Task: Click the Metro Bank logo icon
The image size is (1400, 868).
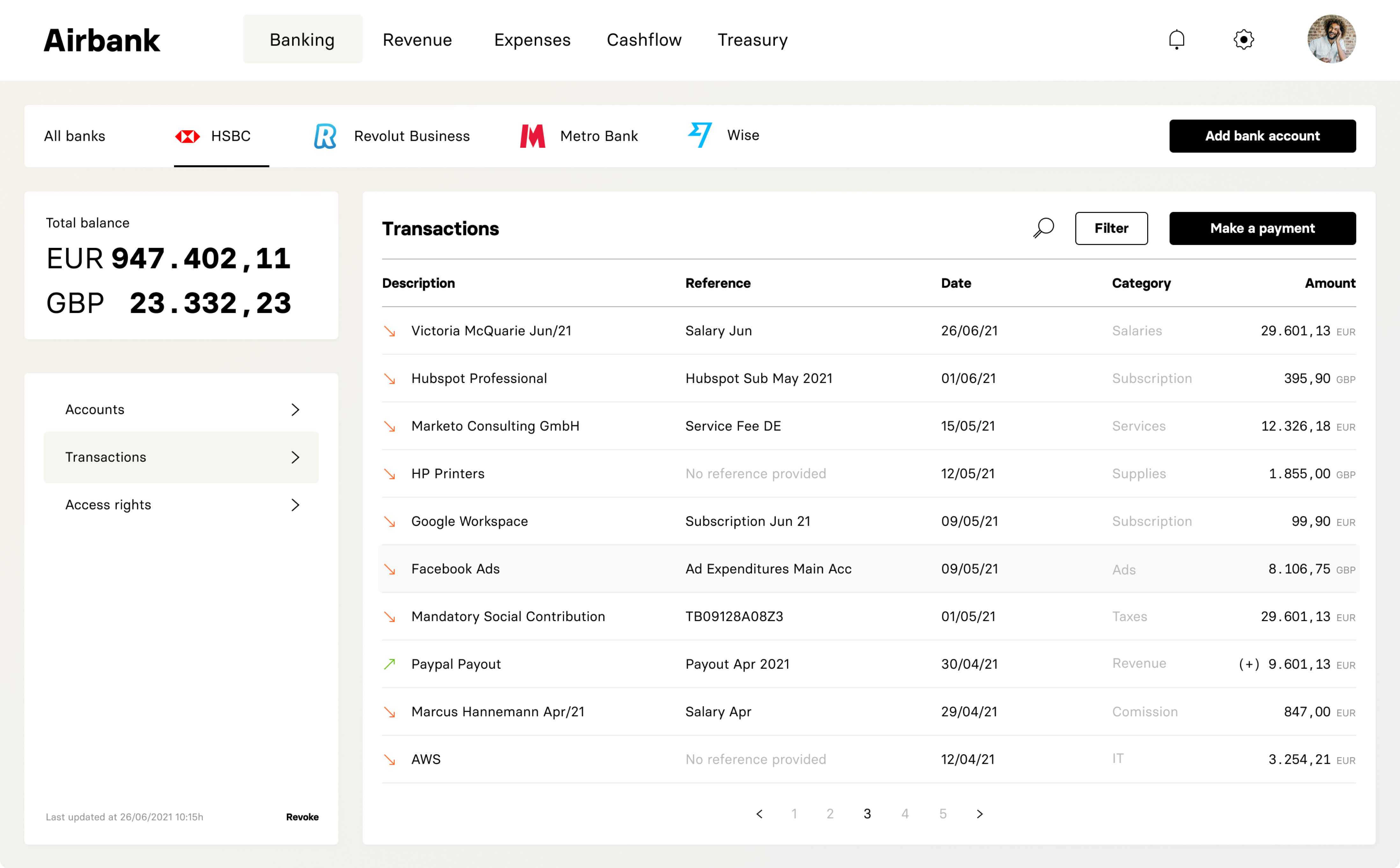Action: click(532, 136)
